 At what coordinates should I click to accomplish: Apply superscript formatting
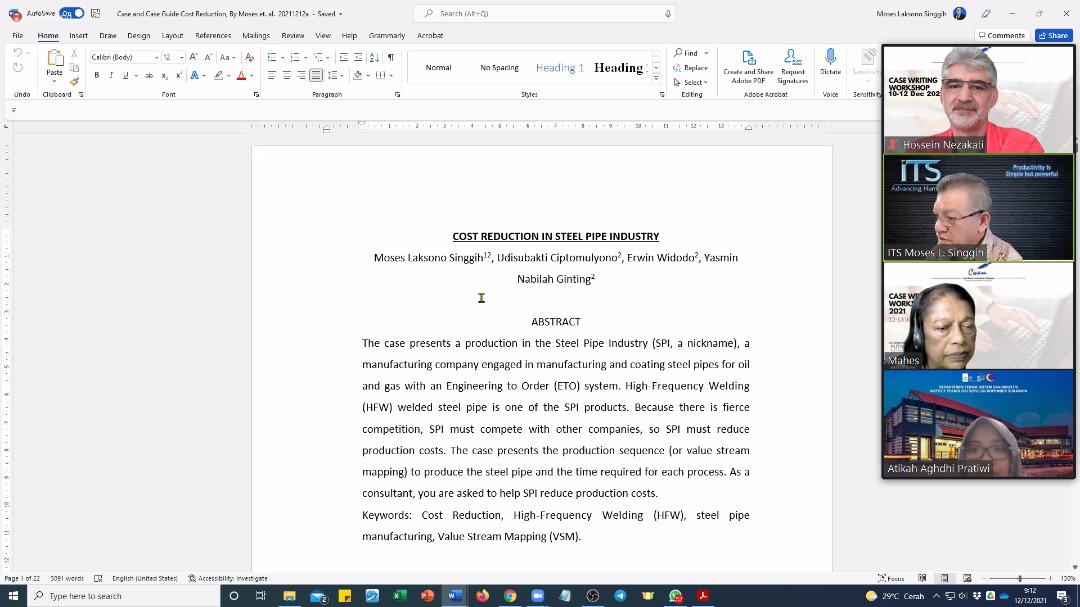[x=178, y=76]
